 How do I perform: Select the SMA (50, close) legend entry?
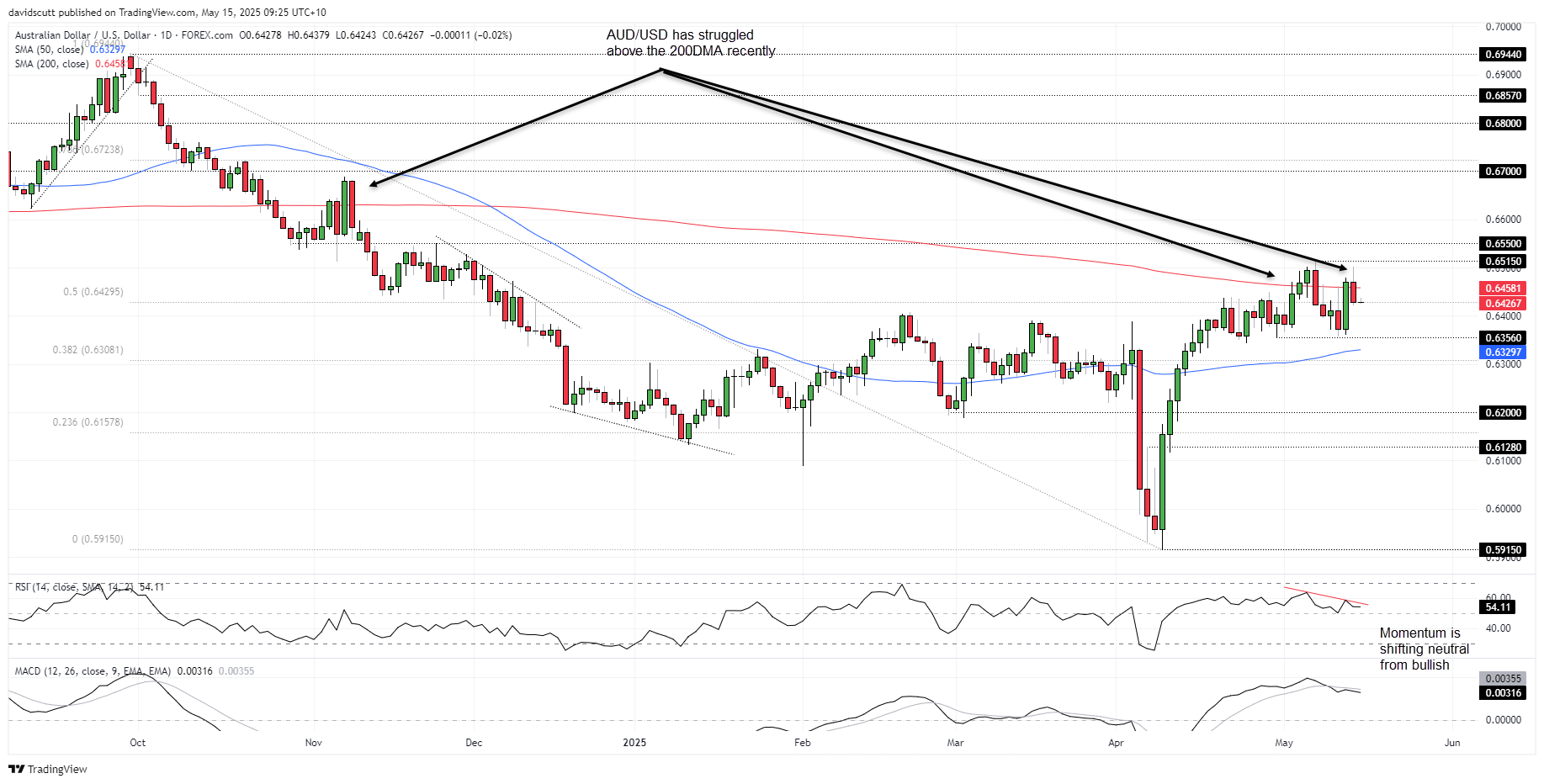click(70, 50)
